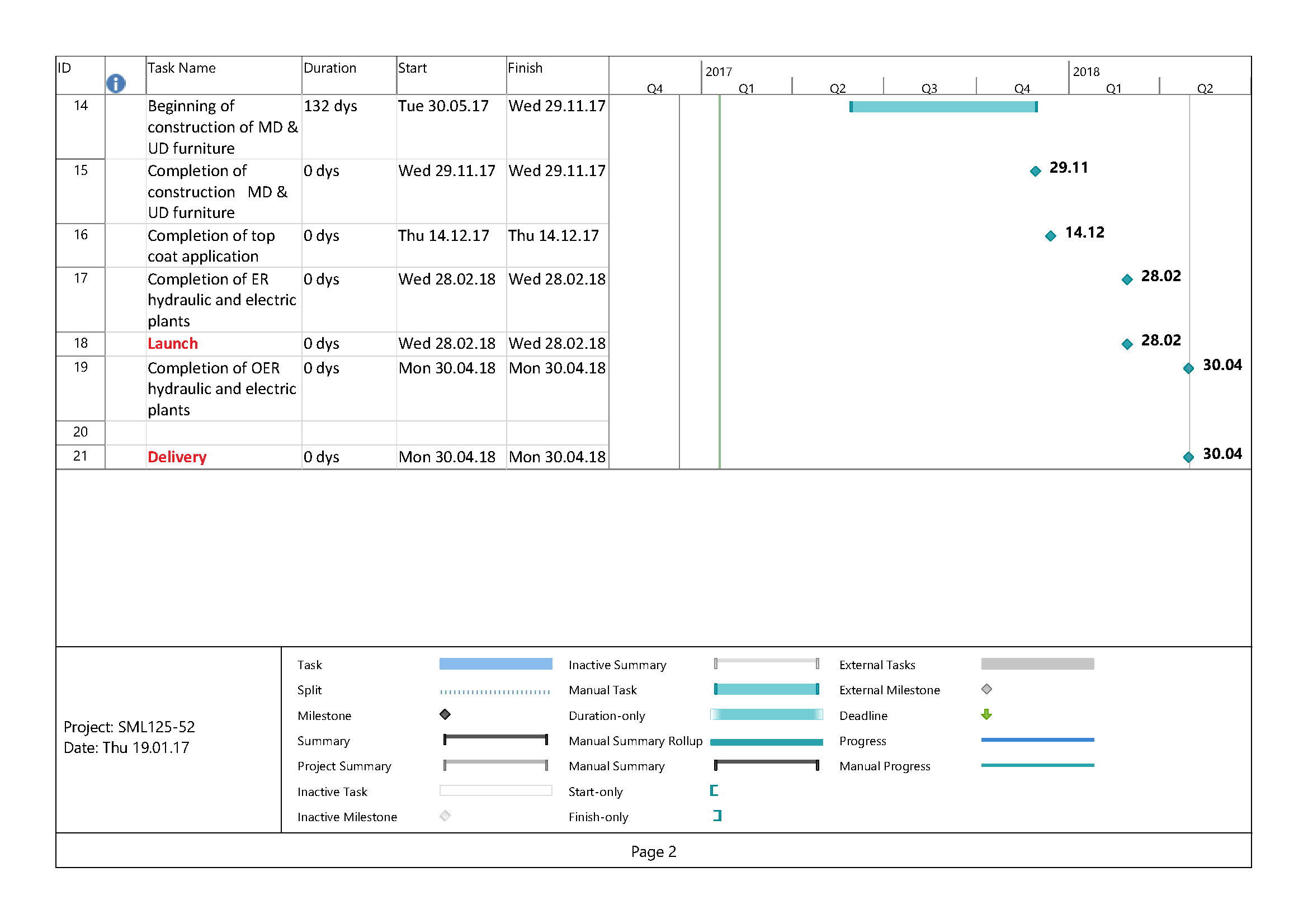Click the Delivery 30.04 milestone diamond
This screenshot has height=924, width=1308.
pyautogui.click(x=1188, y=457)
